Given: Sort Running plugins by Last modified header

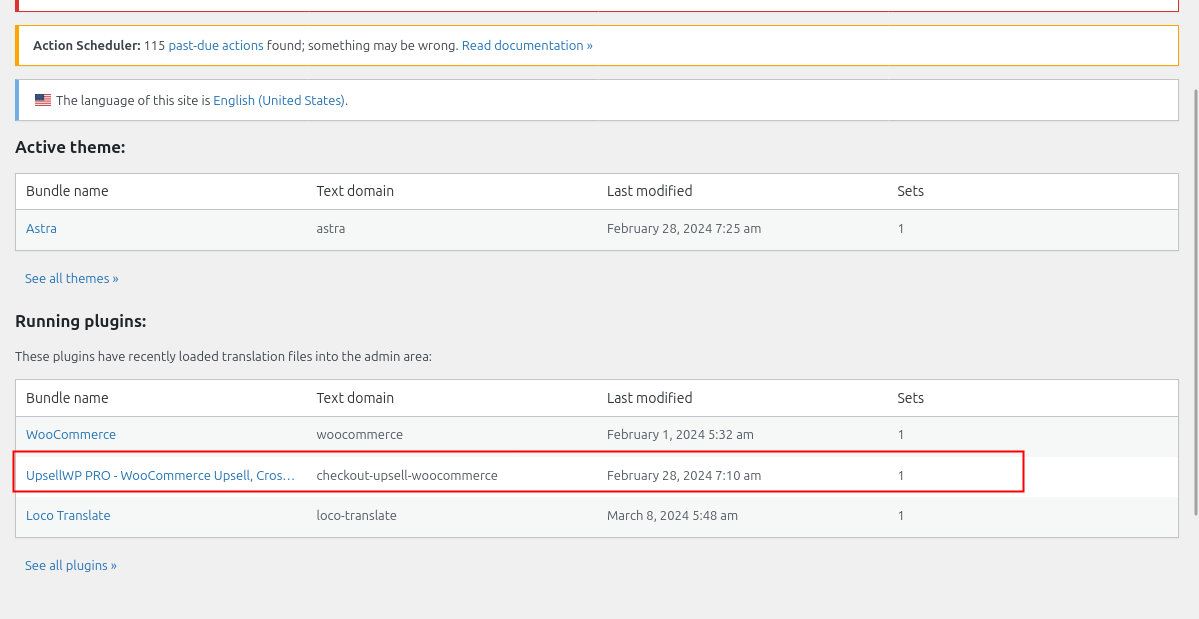Looking at the screenshot, I should tap(649, 398).
